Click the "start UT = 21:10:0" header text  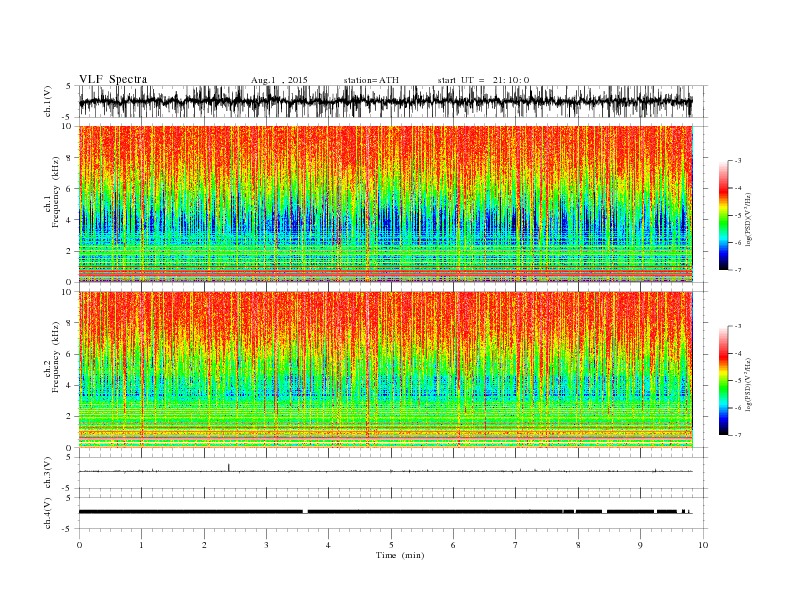pyautogui.click(x=483, y=80)
